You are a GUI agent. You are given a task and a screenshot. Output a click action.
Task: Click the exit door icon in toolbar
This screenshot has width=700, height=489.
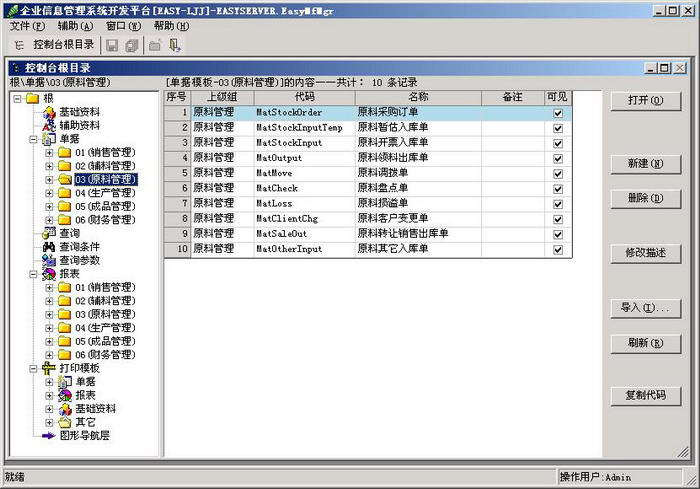coord(175,45)
